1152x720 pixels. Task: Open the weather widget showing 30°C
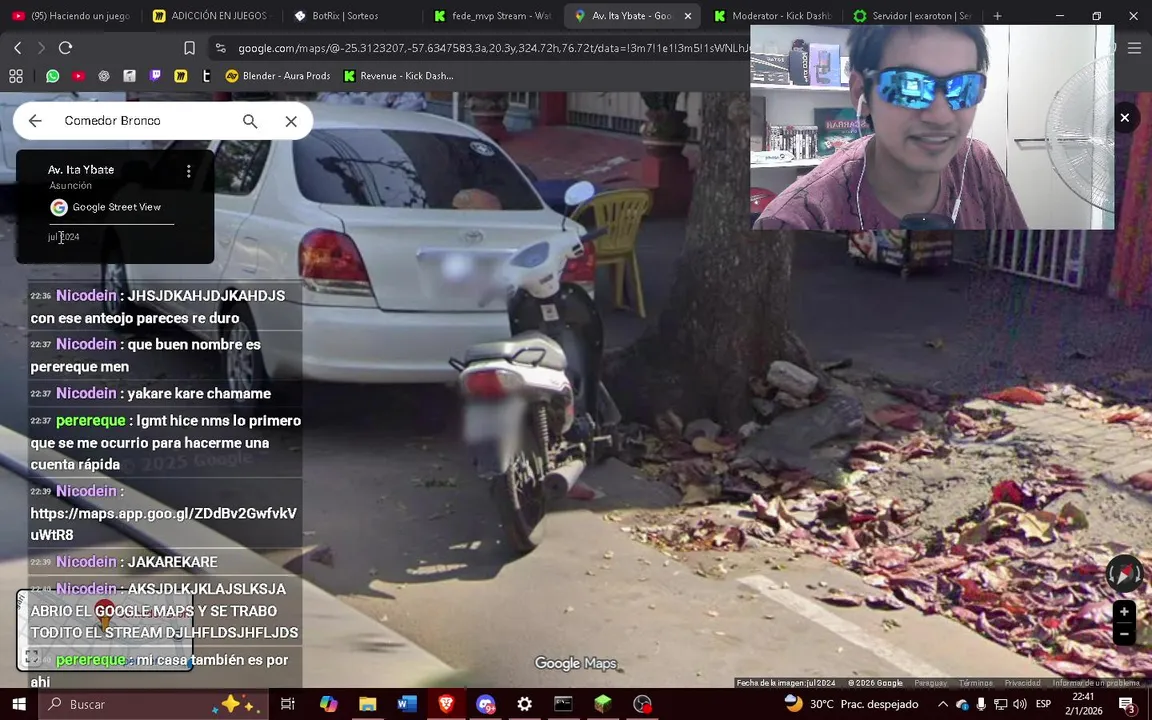[x=851, y=704]
